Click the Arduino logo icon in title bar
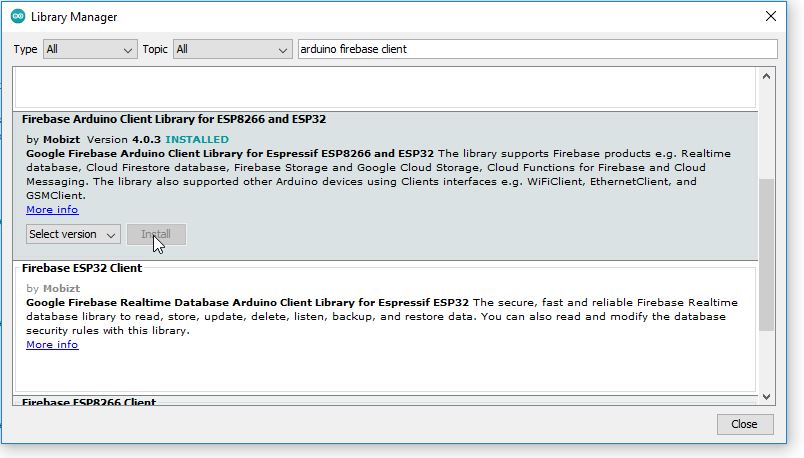 [18, 16]
